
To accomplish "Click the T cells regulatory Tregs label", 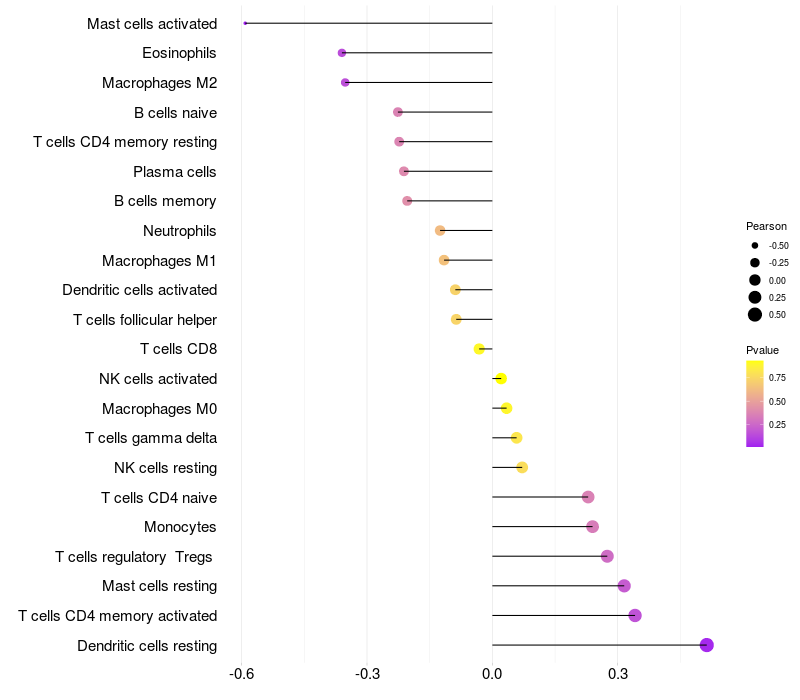I will [135, 556].
